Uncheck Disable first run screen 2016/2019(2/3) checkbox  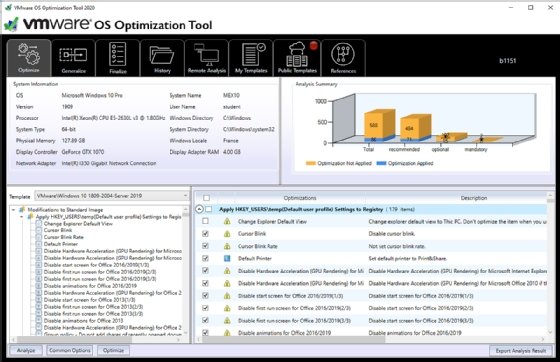tap(205, 308)
